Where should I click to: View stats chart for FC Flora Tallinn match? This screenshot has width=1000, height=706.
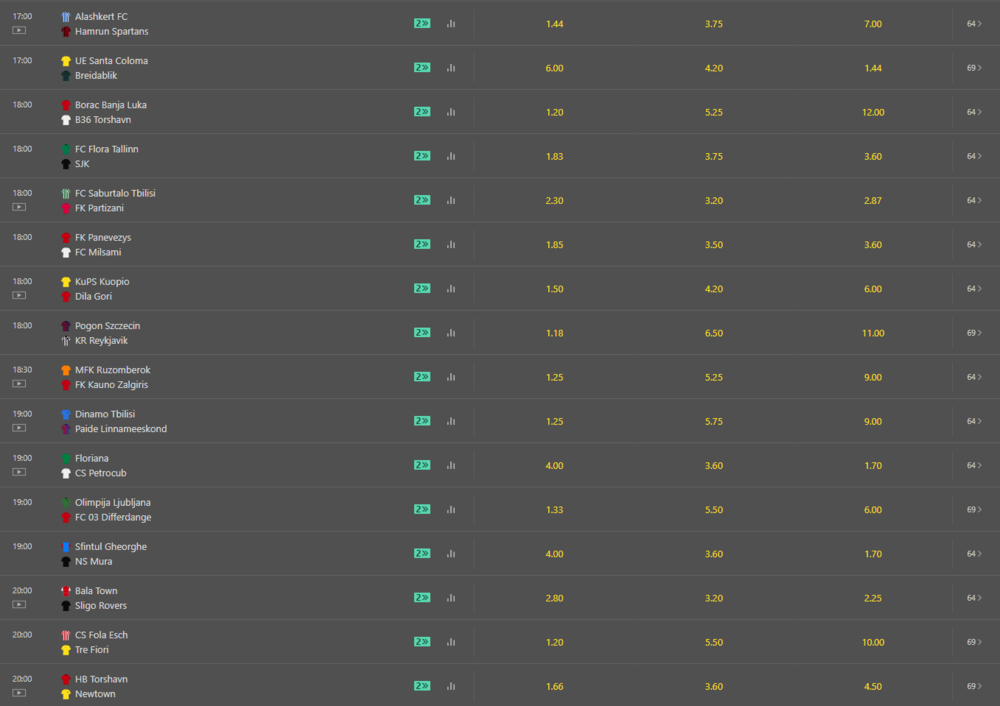[x=451, y=156]
